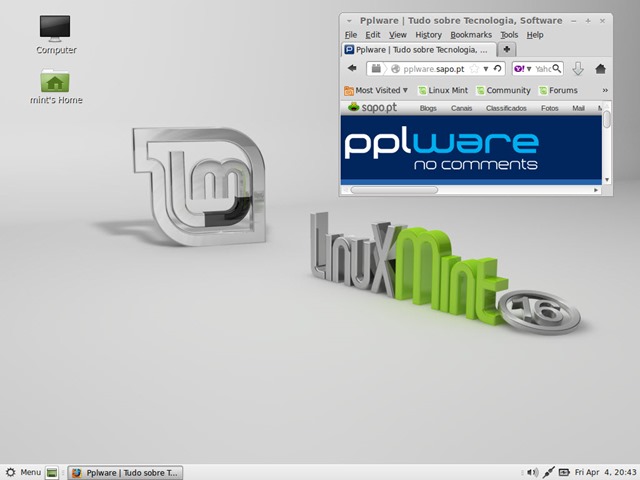The width and height of the screenshot is (640, 480).
Task: Click the horizontal scrollbar right arrow
Action: [596, 190]
